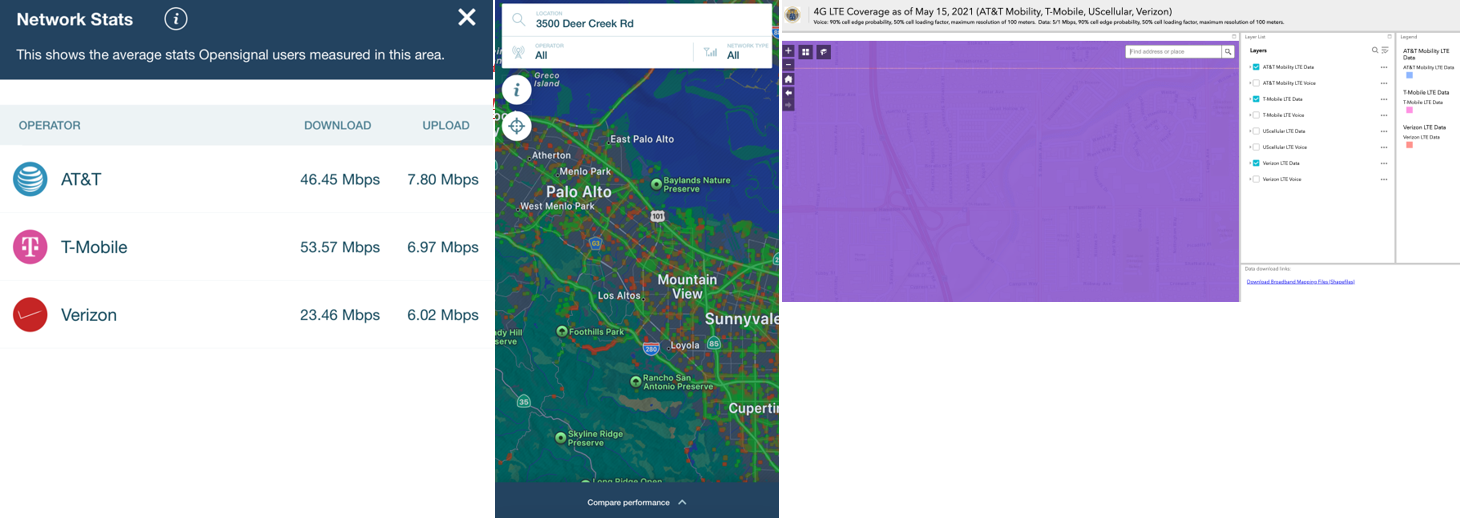Enable UScellular LTE Voice layer

[x=1257, y=147]
